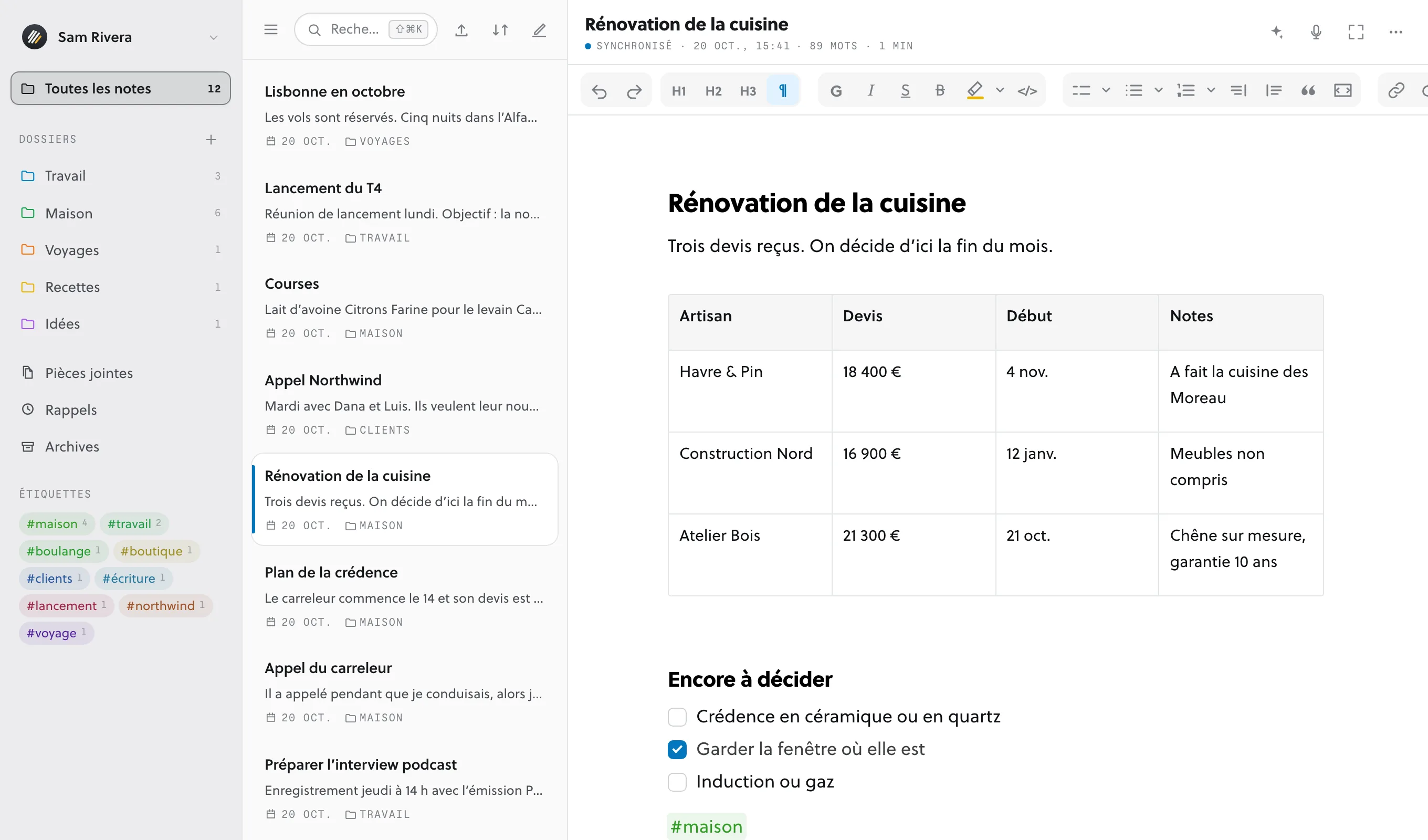The height and width of the screenshot is (840, 1428).
Task: Open numbered list style dropdown
Action: (1211, 90)
